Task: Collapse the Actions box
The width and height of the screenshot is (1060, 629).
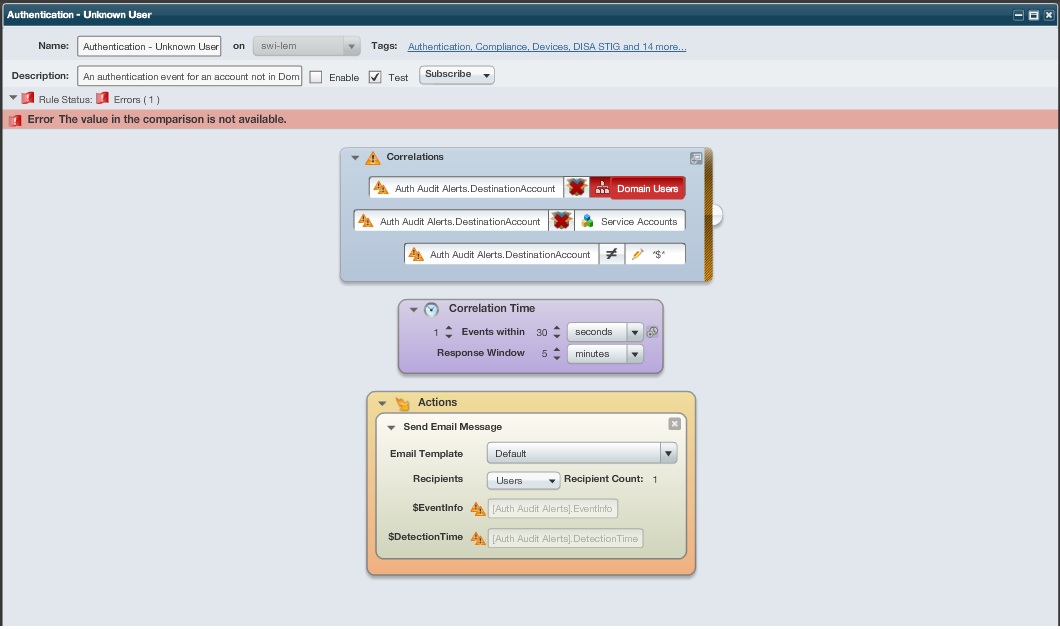Action: (382, 403)
